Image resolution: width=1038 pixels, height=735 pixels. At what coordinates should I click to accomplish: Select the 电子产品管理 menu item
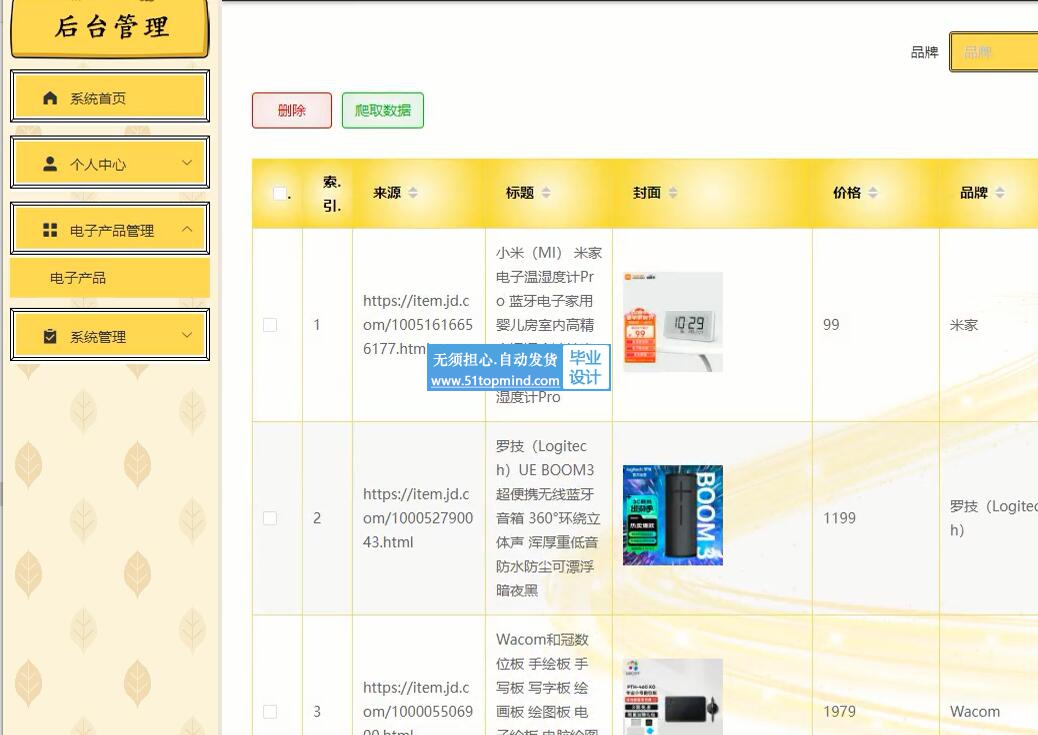click(110, 229)
